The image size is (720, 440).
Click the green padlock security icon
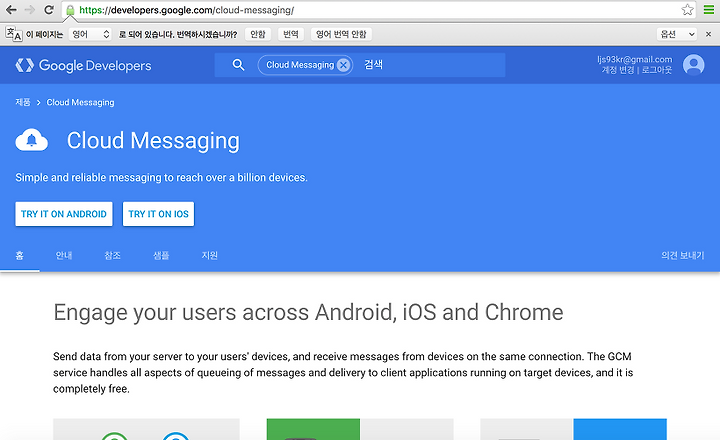coord(70,10)
